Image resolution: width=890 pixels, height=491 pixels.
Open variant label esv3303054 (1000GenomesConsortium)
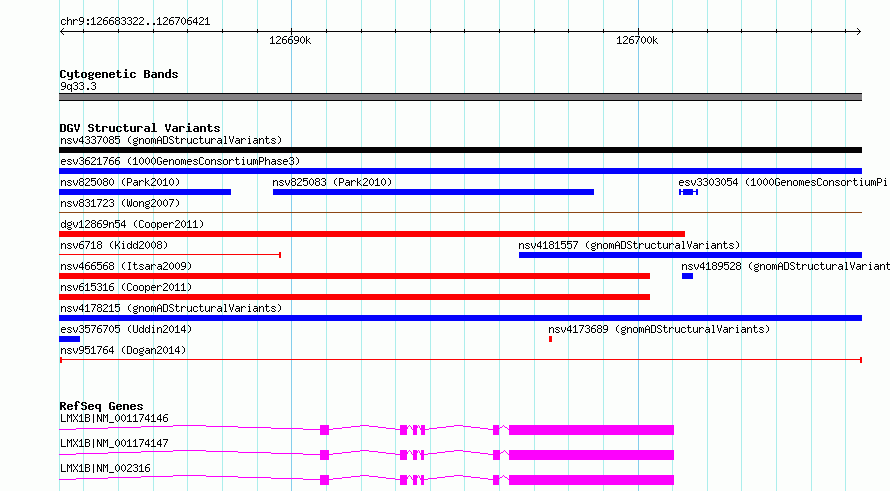coord(783,182)
